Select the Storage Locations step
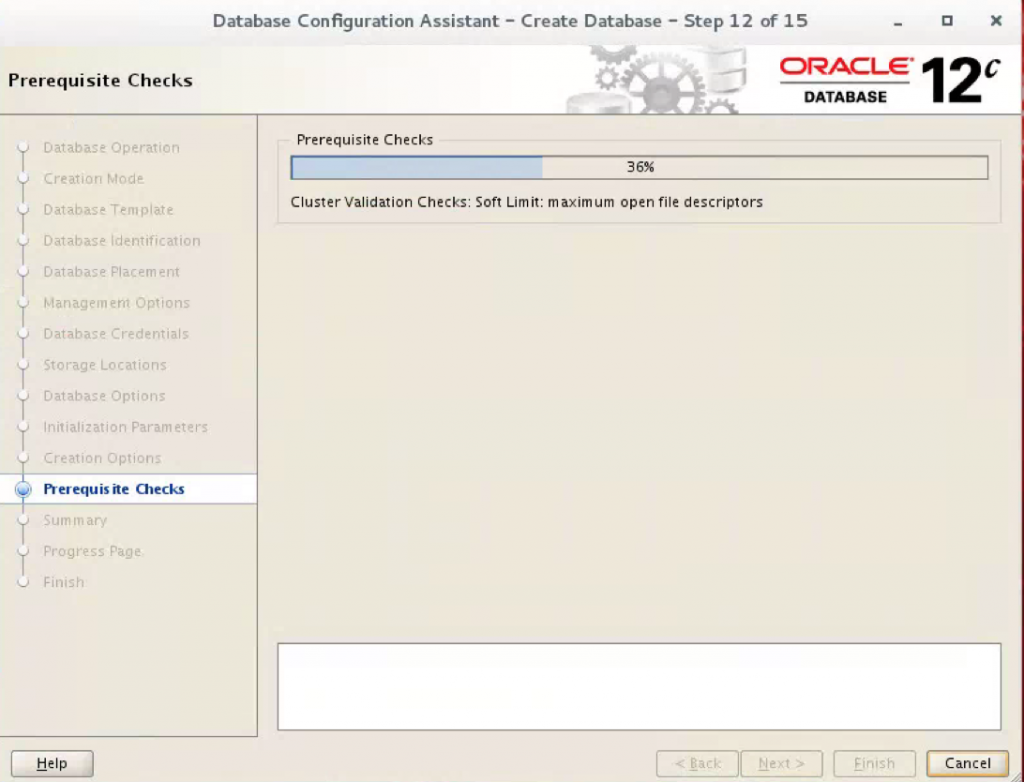The image size is (1024, 782). 104,365
